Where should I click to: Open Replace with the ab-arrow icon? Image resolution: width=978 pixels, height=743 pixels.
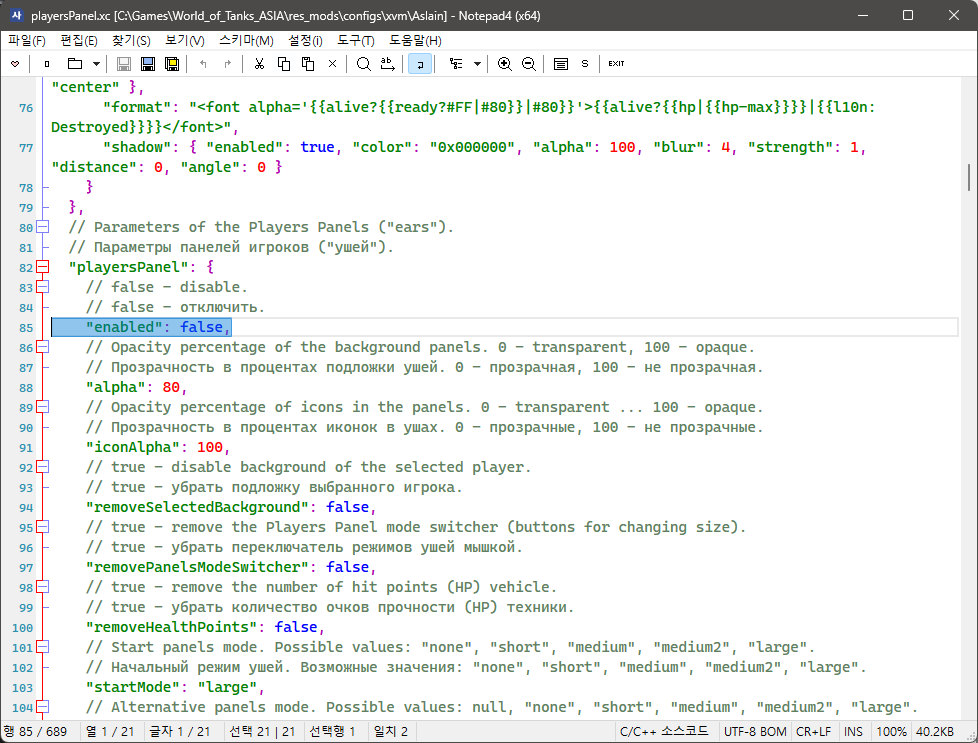pos(388,64)
